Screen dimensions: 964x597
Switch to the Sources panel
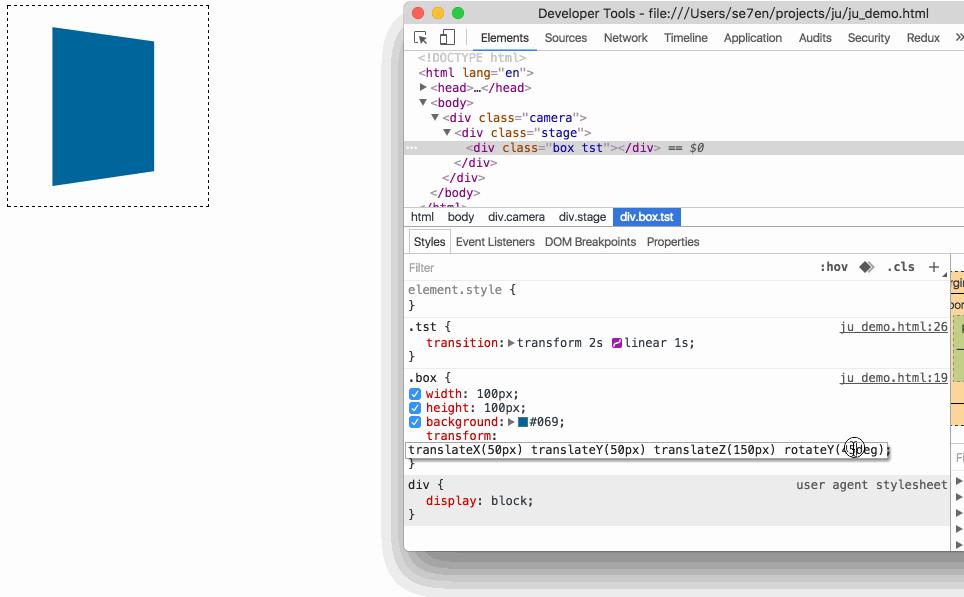(565, 38)
